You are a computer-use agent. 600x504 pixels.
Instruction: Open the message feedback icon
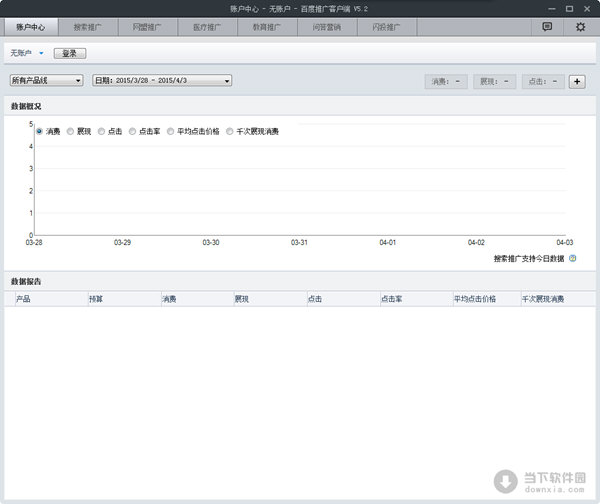[x=547, y=27]
